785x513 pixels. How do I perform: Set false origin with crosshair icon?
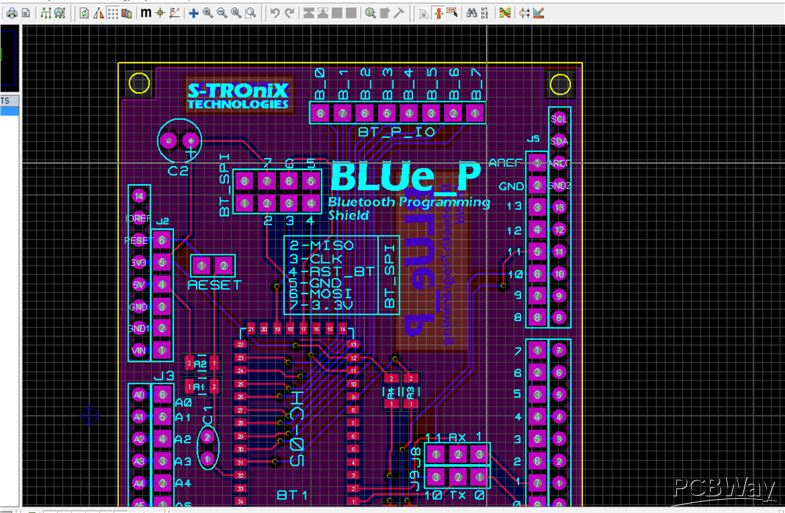[160, 13]
